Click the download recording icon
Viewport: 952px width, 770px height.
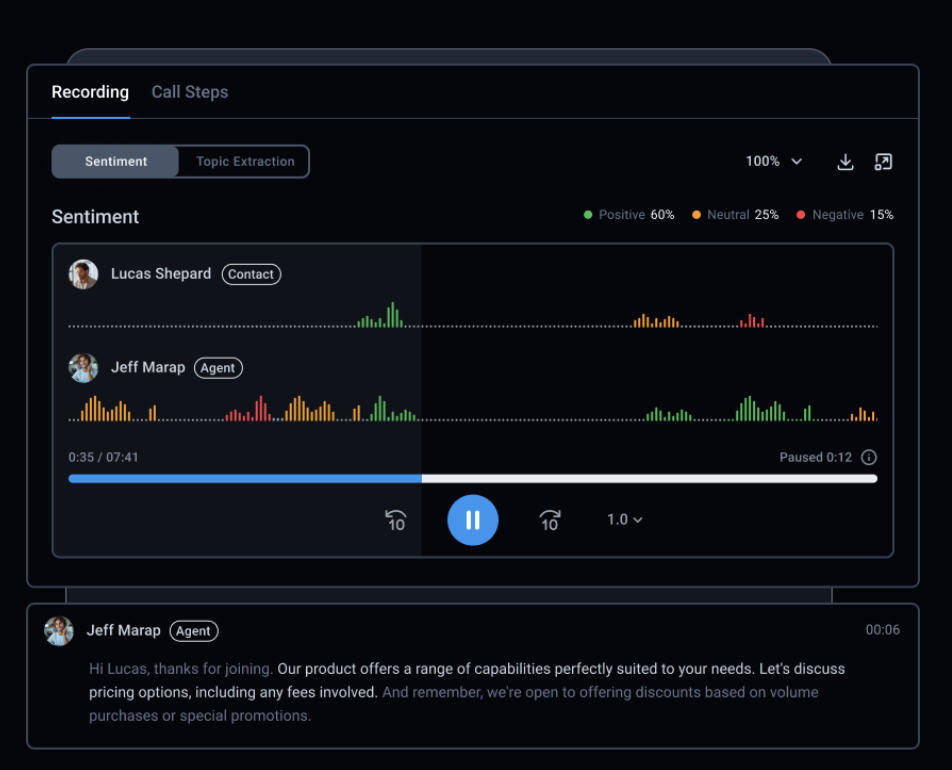point(845,162)
